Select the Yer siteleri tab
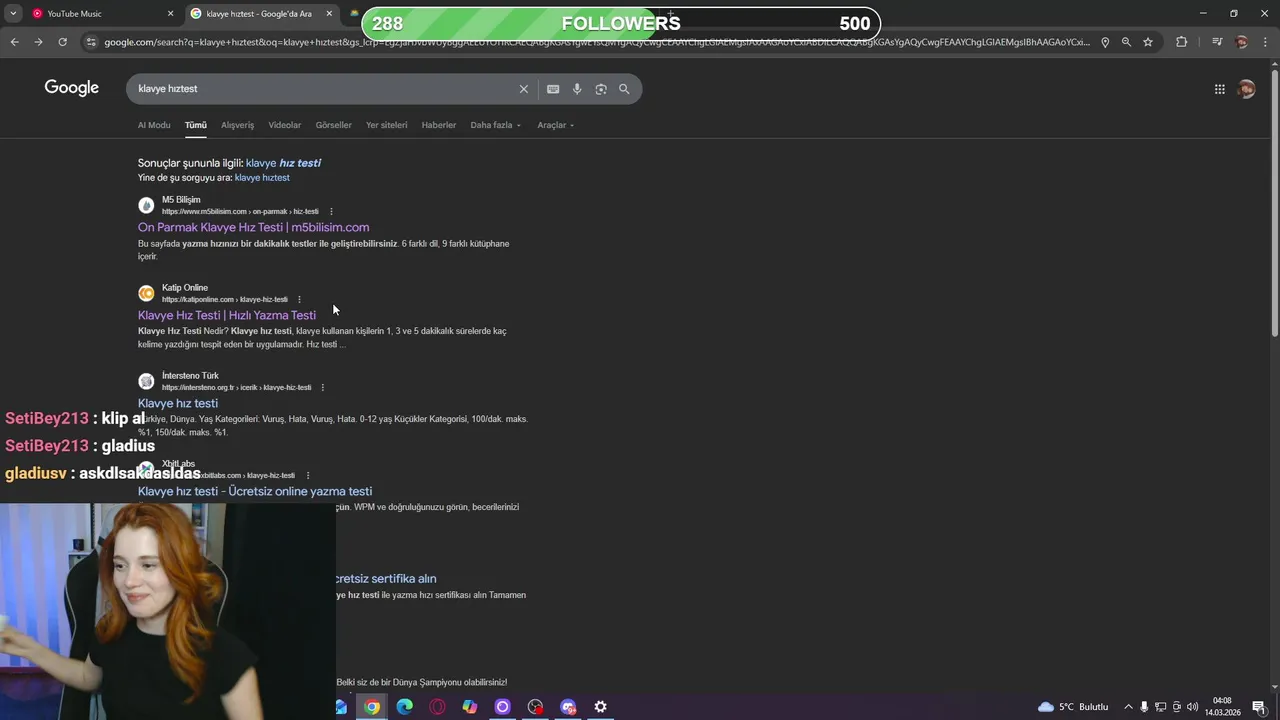 (386, 125)
